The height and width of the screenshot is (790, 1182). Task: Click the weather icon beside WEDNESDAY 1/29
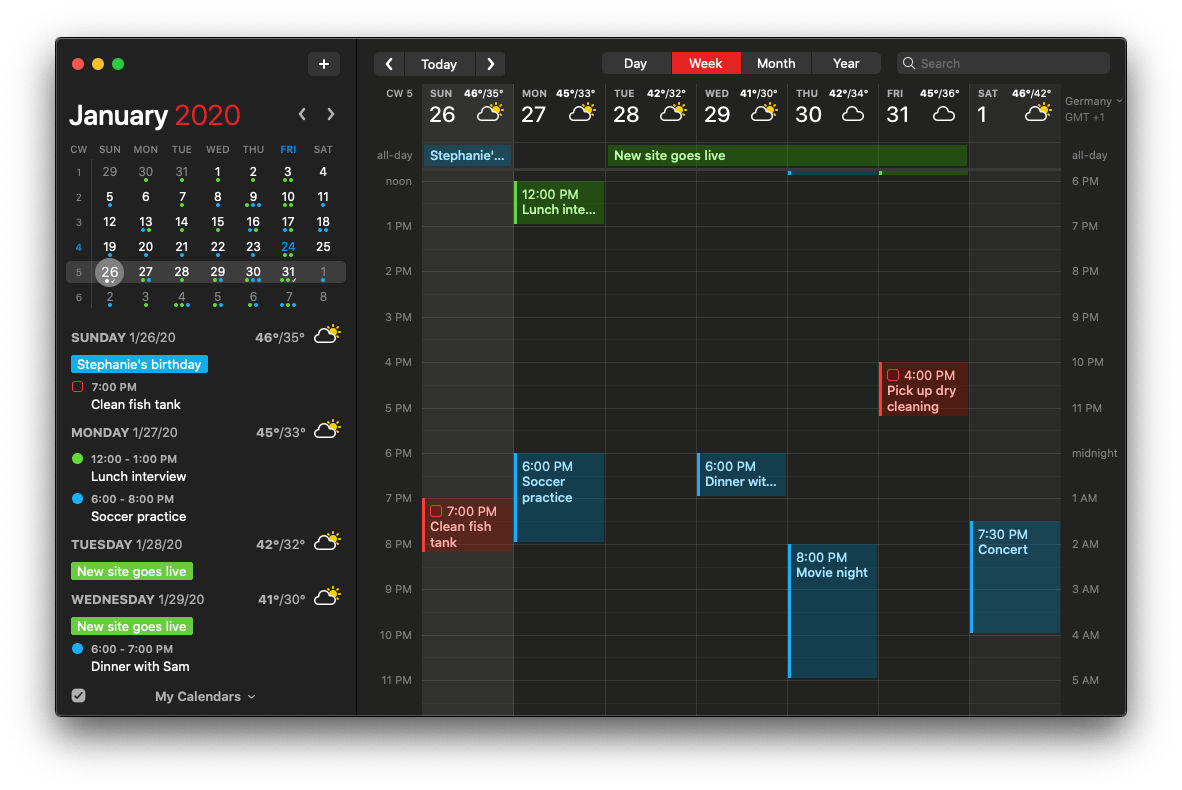pos(327,596)
